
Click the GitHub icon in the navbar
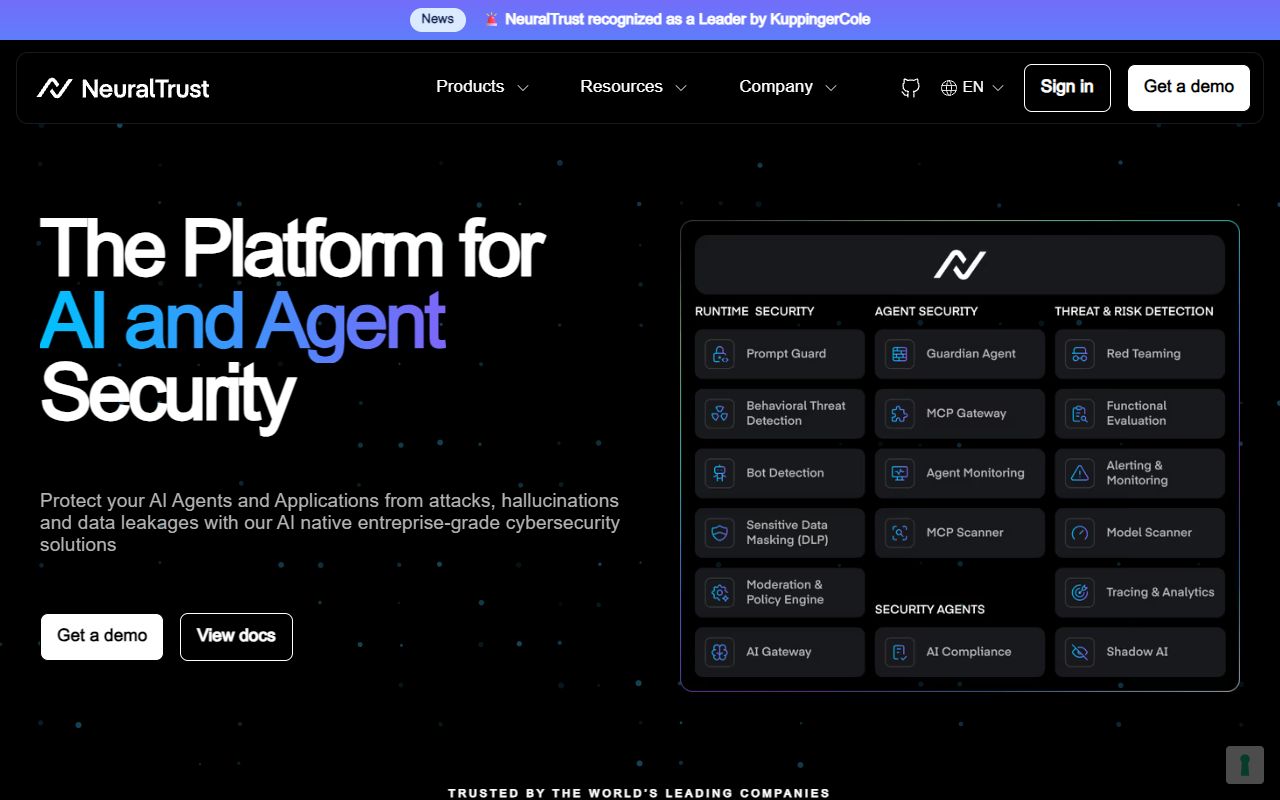coord(909,87)
